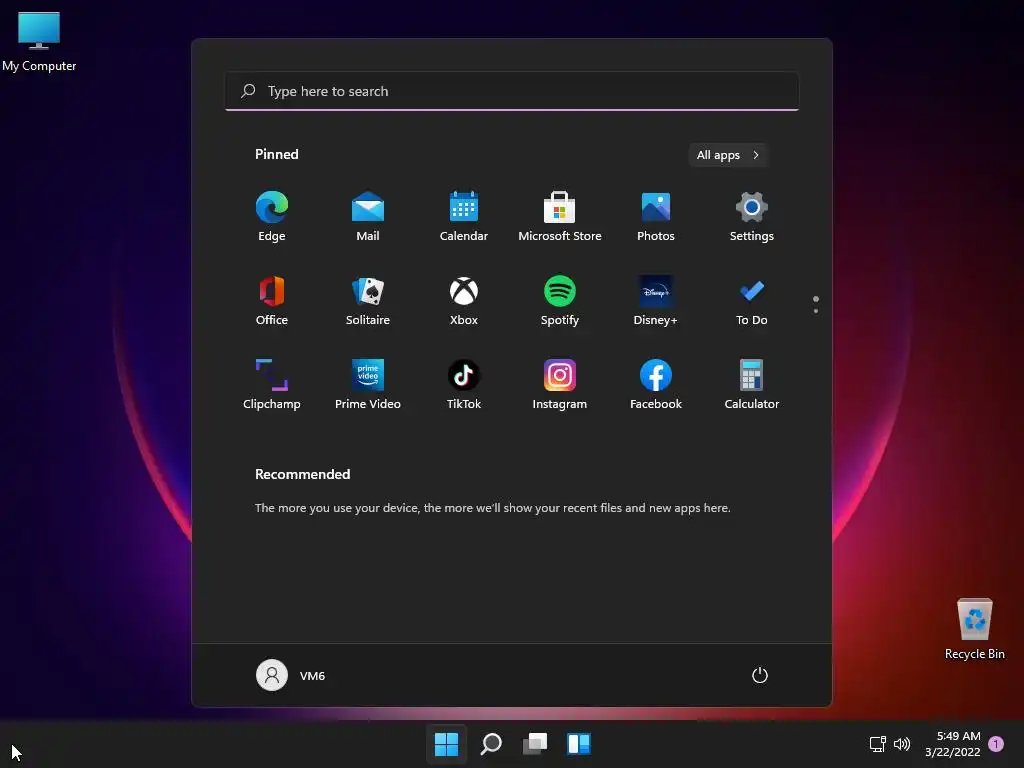1024x768 pixels.
Task: Open the clock showing 5:49 AM
Action: (953, 744)
